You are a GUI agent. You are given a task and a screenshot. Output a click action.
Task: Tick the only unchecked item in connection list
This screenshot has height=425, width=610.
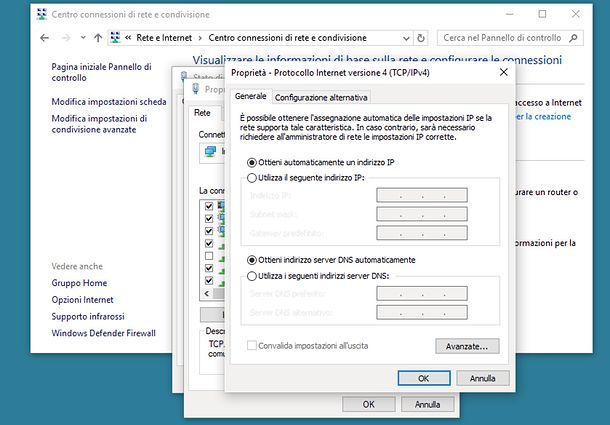click(209, 256)
